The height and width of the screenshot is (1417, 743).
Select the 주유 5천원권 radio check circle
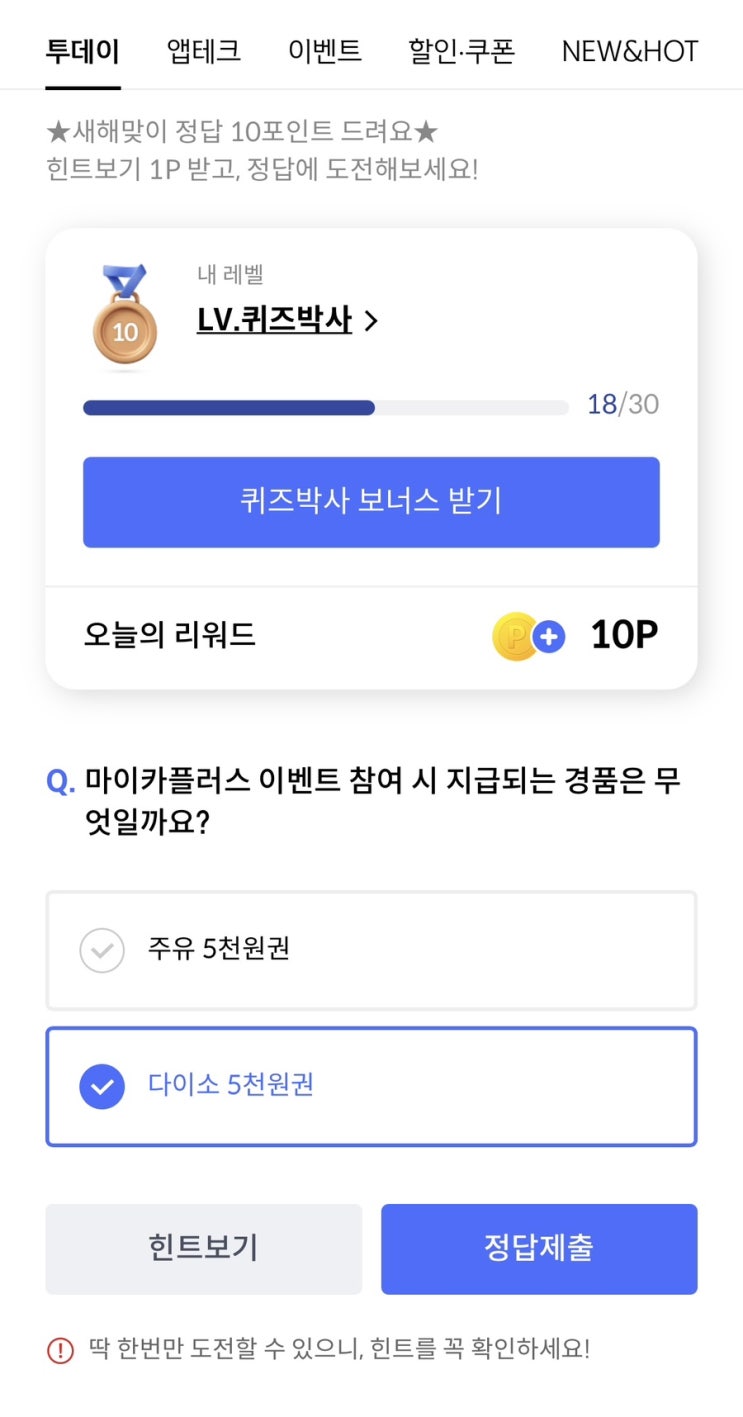(102, 950)
